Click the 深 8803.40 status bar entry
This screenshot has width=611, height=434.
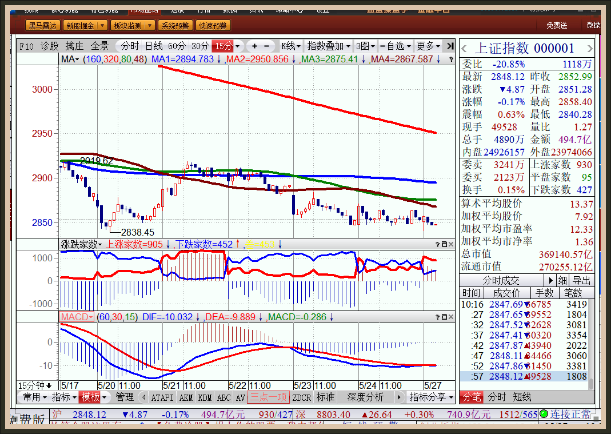point(322,414)
